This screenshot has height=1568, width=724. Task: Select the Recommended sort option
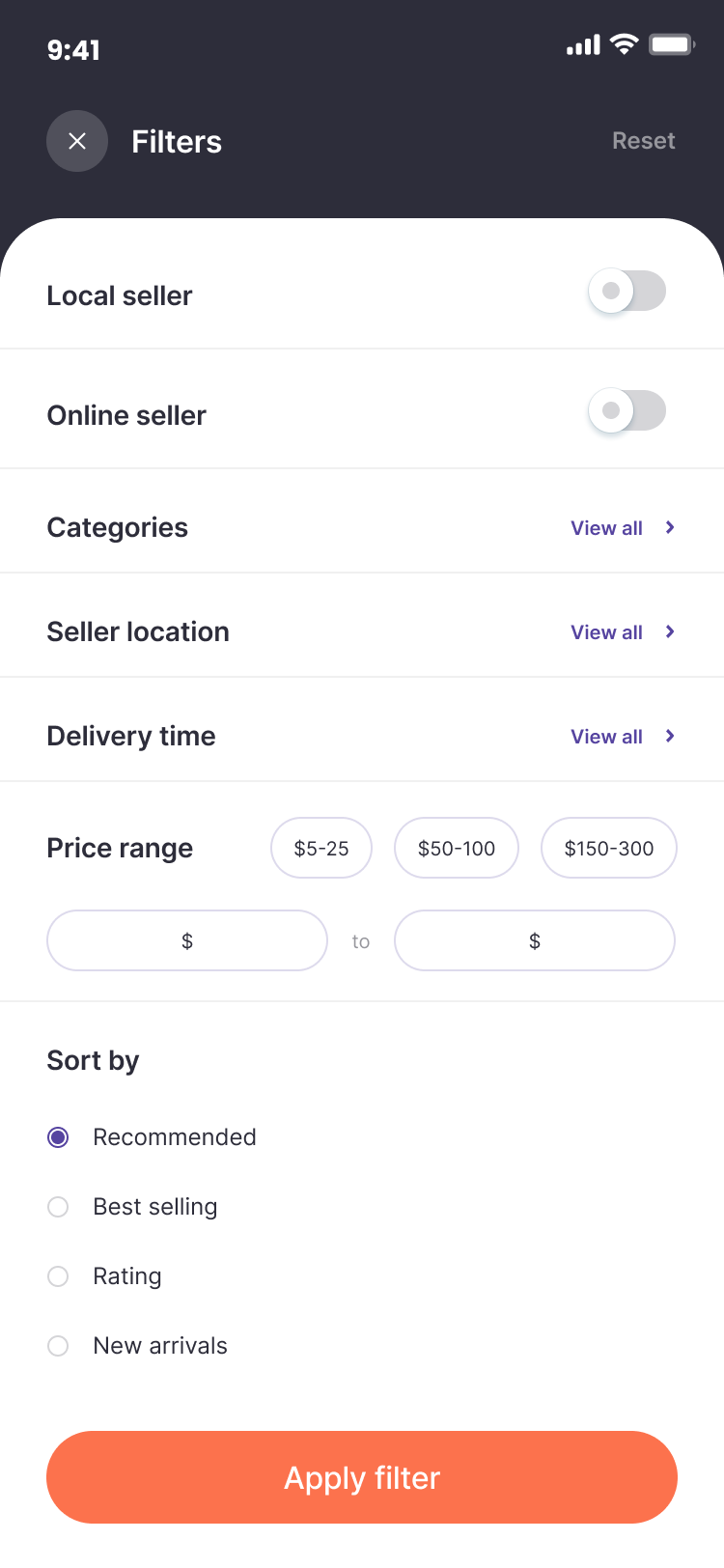tap(58, 1137)
